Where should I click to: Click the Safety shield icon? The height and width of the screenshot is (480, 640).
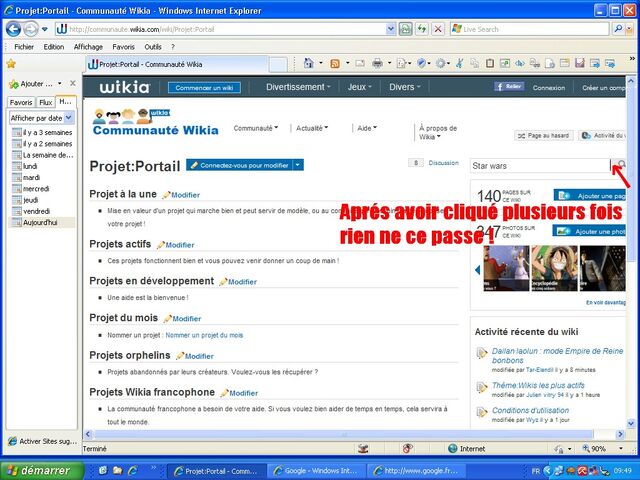click(x=422, y=63)
